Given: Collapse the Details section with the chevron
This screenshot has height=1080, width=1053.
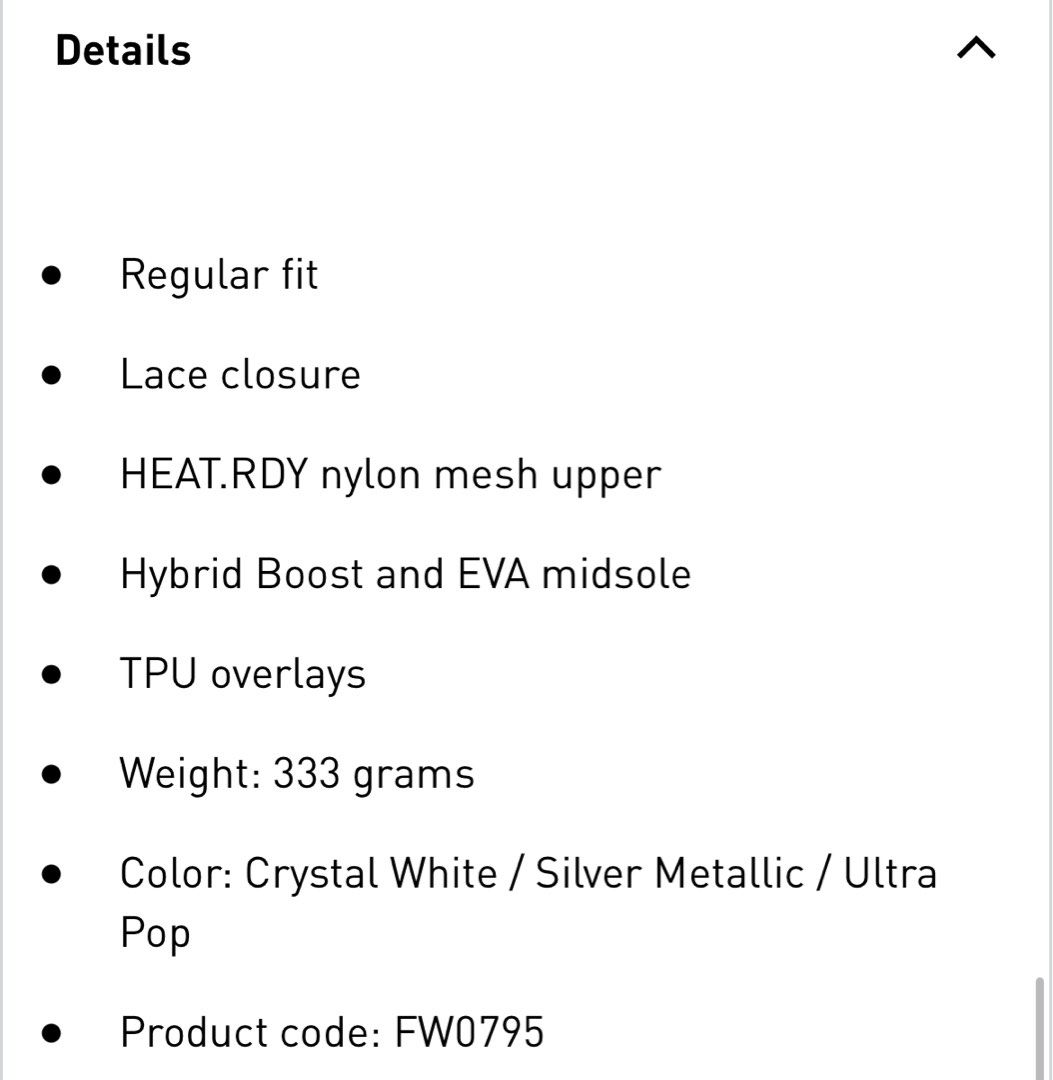Looking at the screenshot, I should point(976,48).
